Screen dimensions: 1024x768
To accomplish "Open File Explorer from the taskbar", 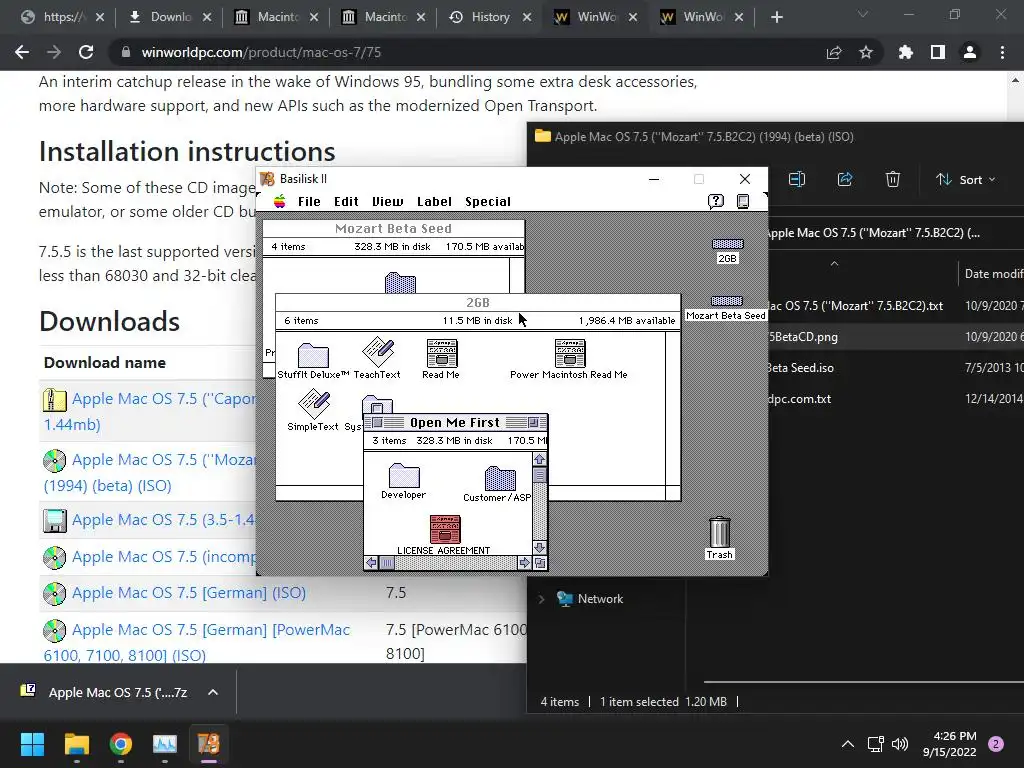I will [76, 744].
